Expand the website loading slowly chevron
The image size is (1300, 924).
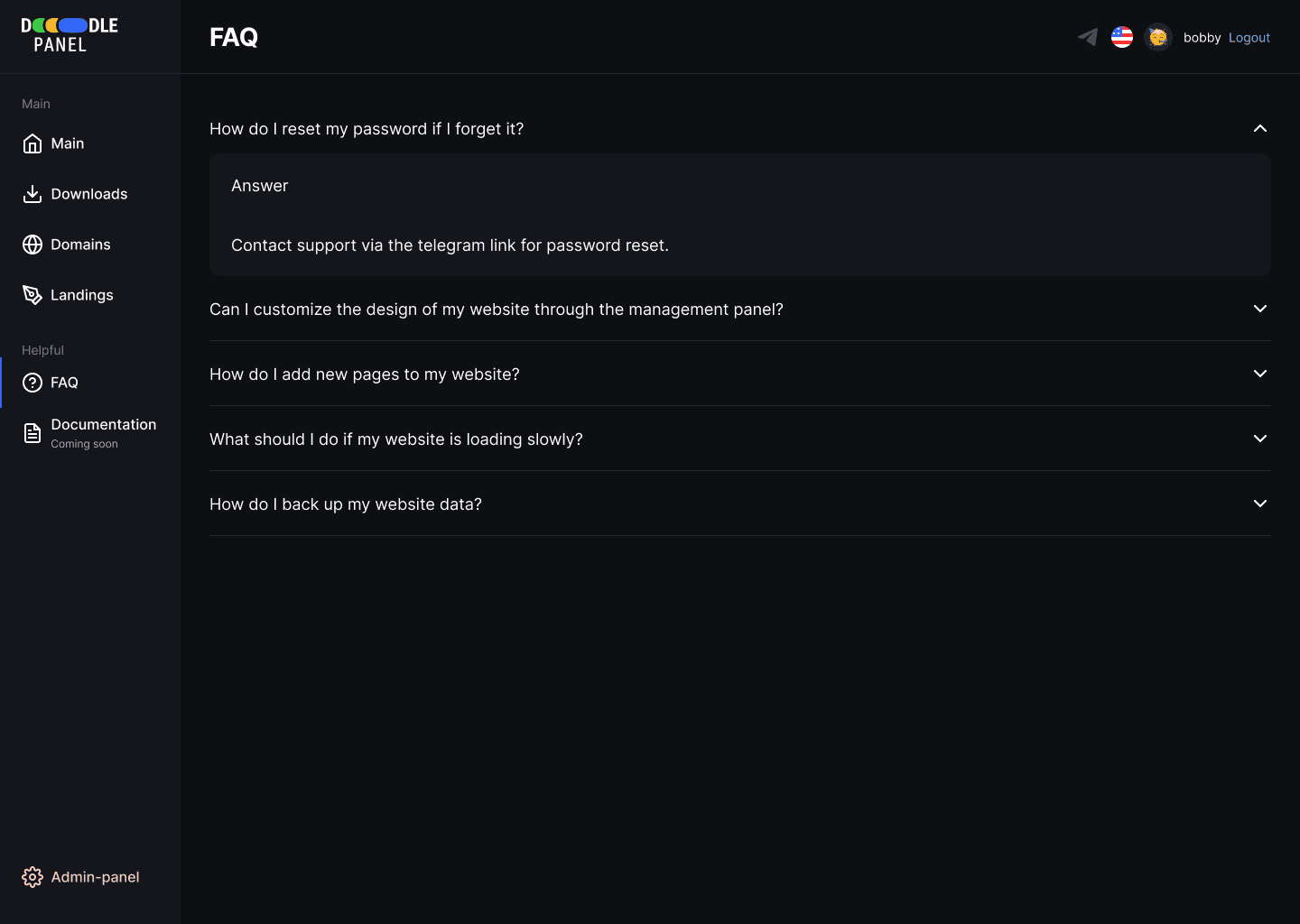pos(1260,439)
